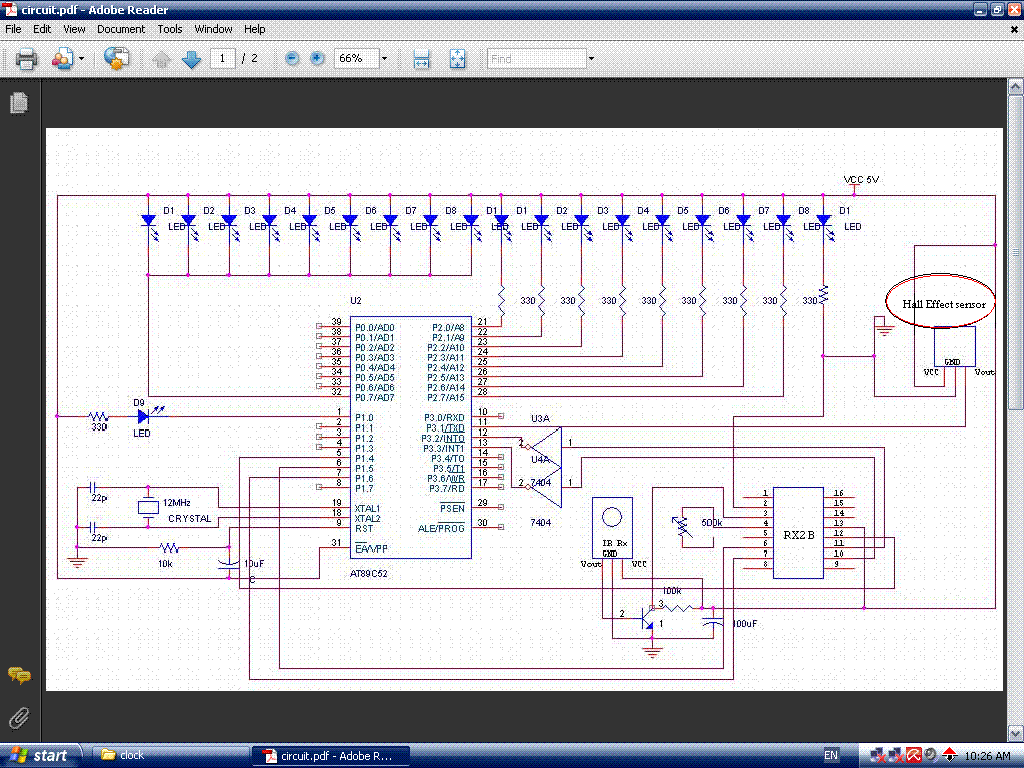Click the 'CRYSTAL' label in schematic
Screen dimensions: 1024x768
(190, 519)
